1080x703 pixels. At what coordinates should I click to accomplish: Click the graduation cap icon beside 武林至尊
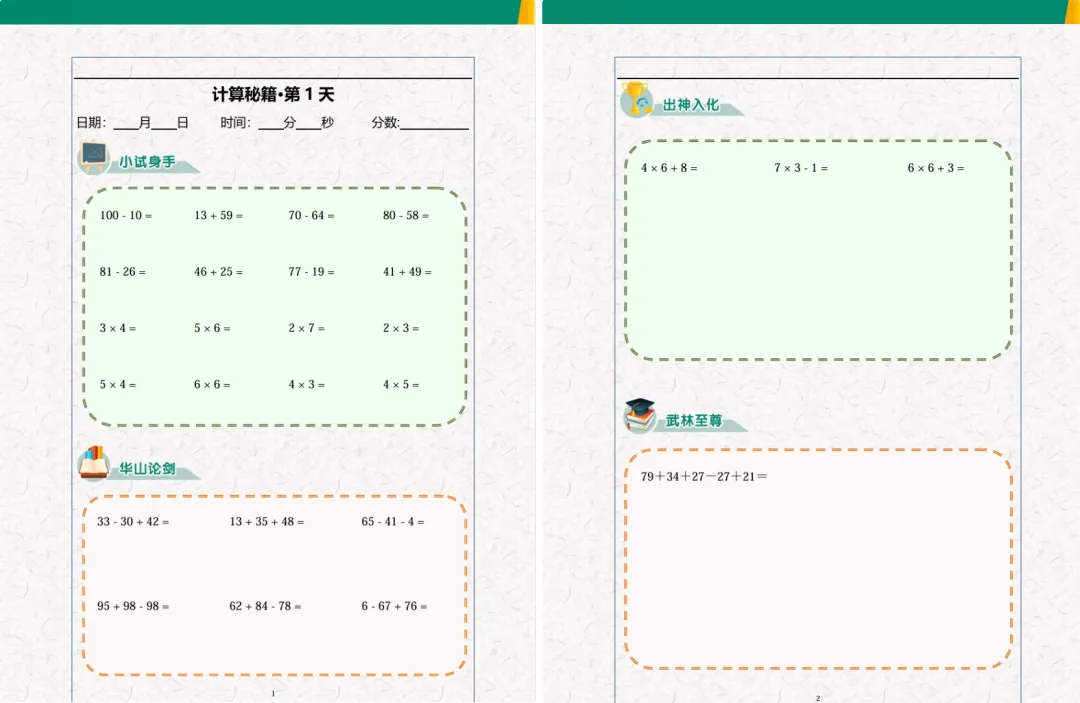tap(640, 415)
